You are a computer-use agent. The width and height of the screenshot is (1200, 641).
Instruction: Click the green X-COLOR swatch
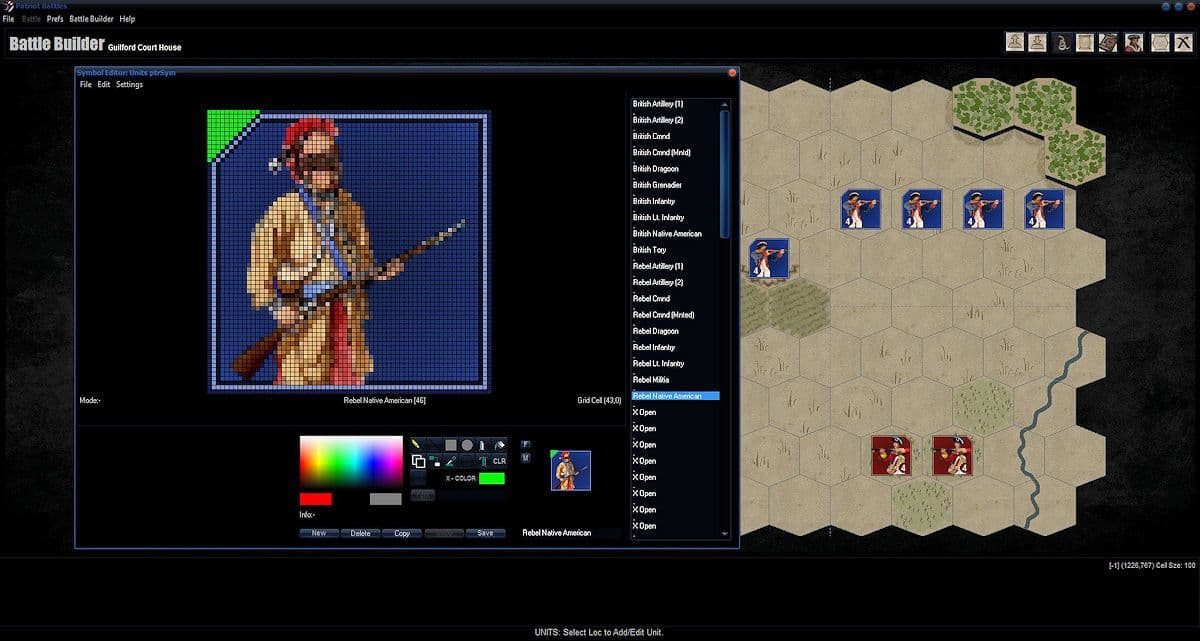coord(492,478)
